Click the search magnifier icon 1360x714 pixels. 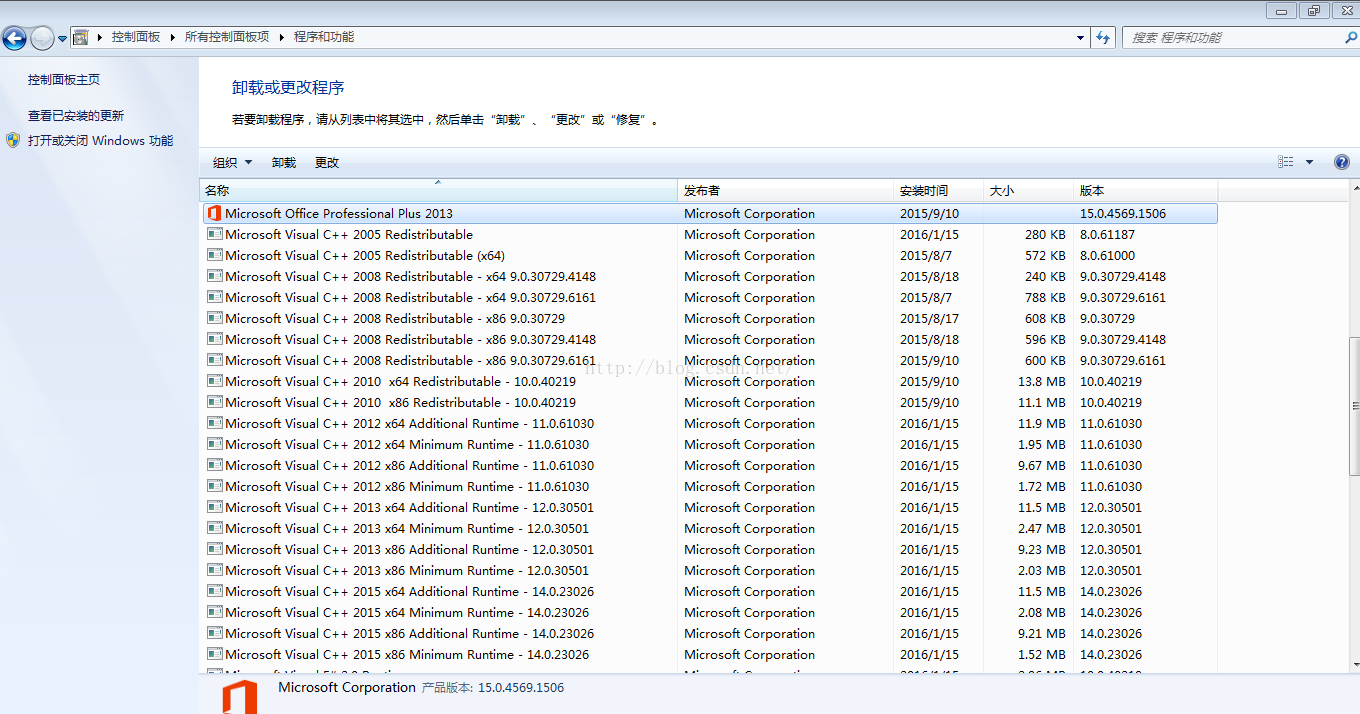(1350, 37)
